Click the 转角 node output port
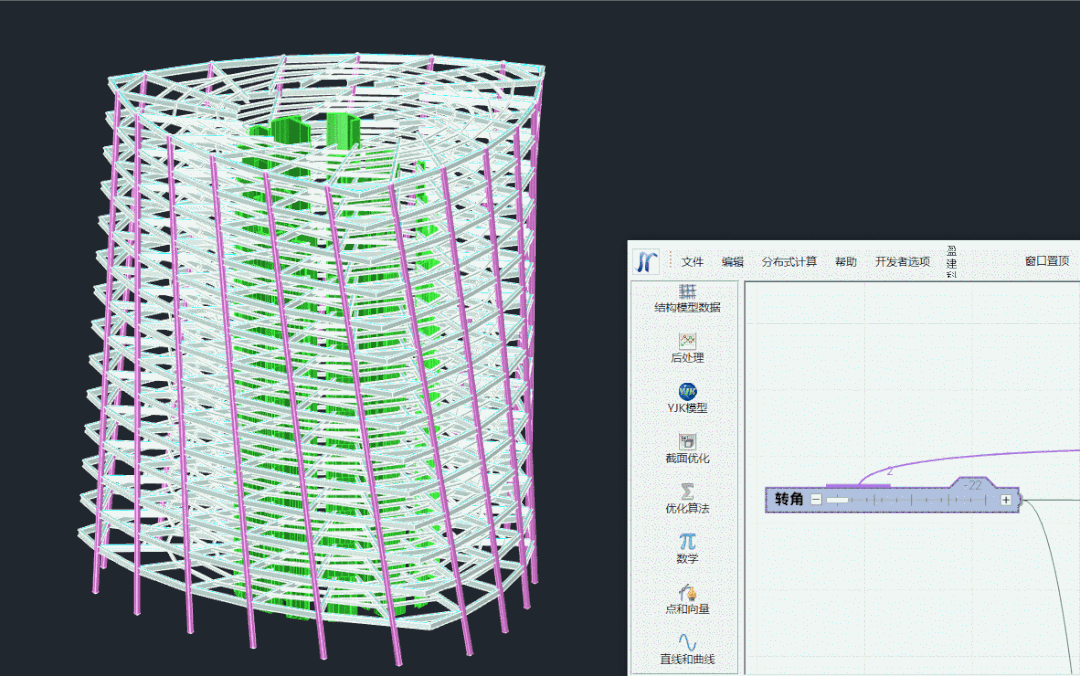This screenshot has height=676, width=1080. click(x=1021, y=500)
